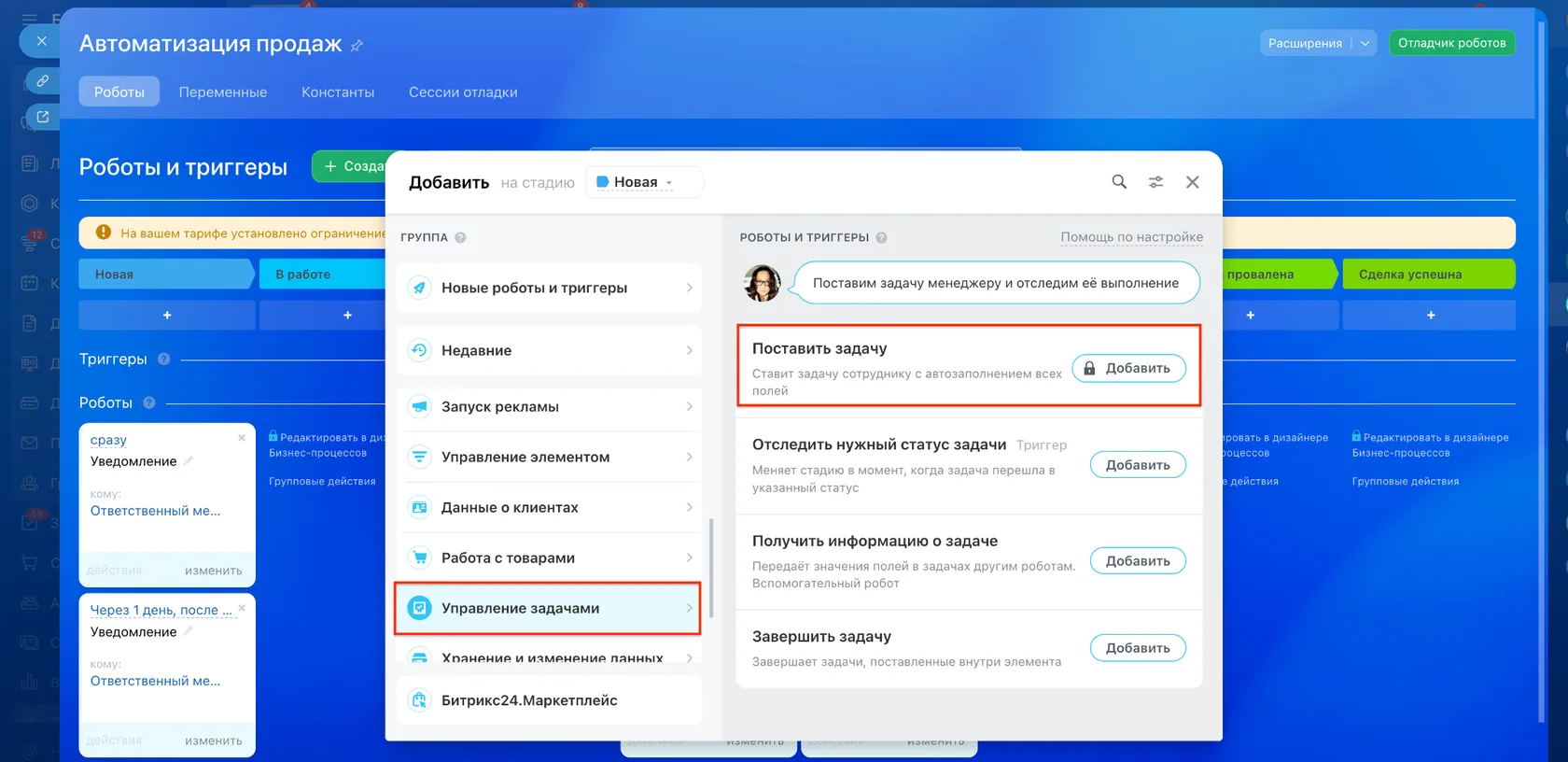The image size is (1568, 762).
Task: Open the Константы tab
Action: [x=338, y=92]
